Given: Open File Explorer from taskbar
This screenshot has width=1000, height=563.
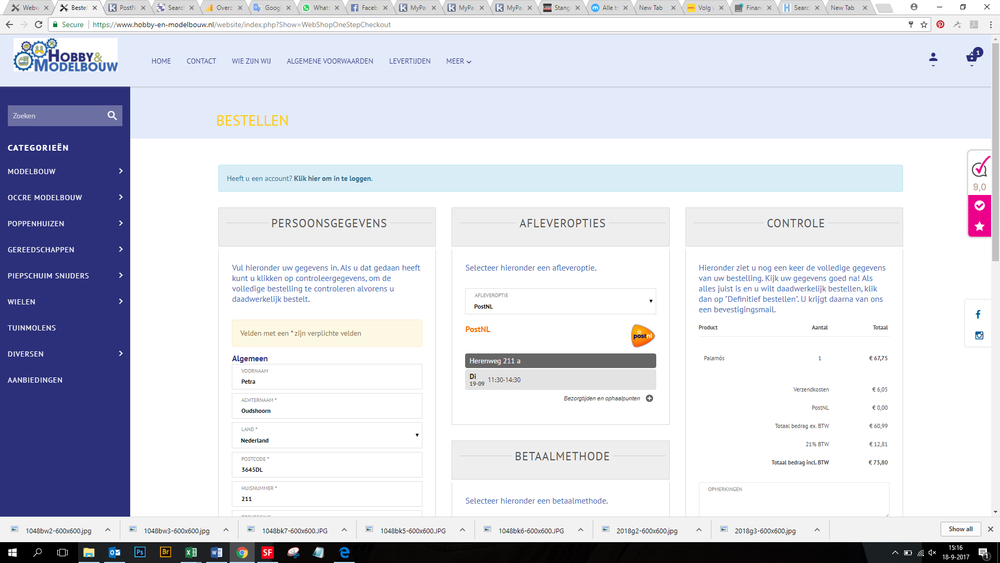Looking at the screenshot, I should click(x=89, y=552).
